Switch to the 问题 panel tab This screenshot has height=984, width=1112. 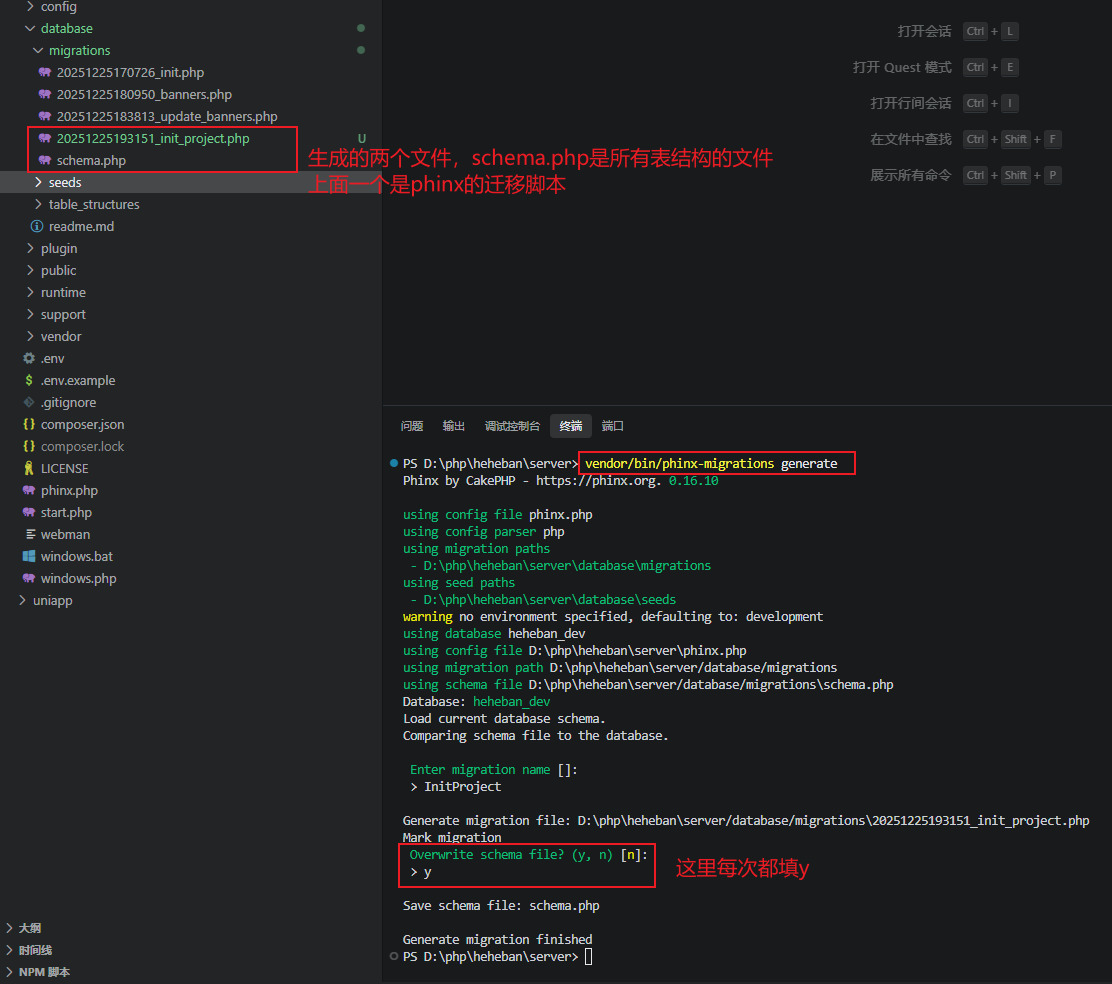coord(412,426)
